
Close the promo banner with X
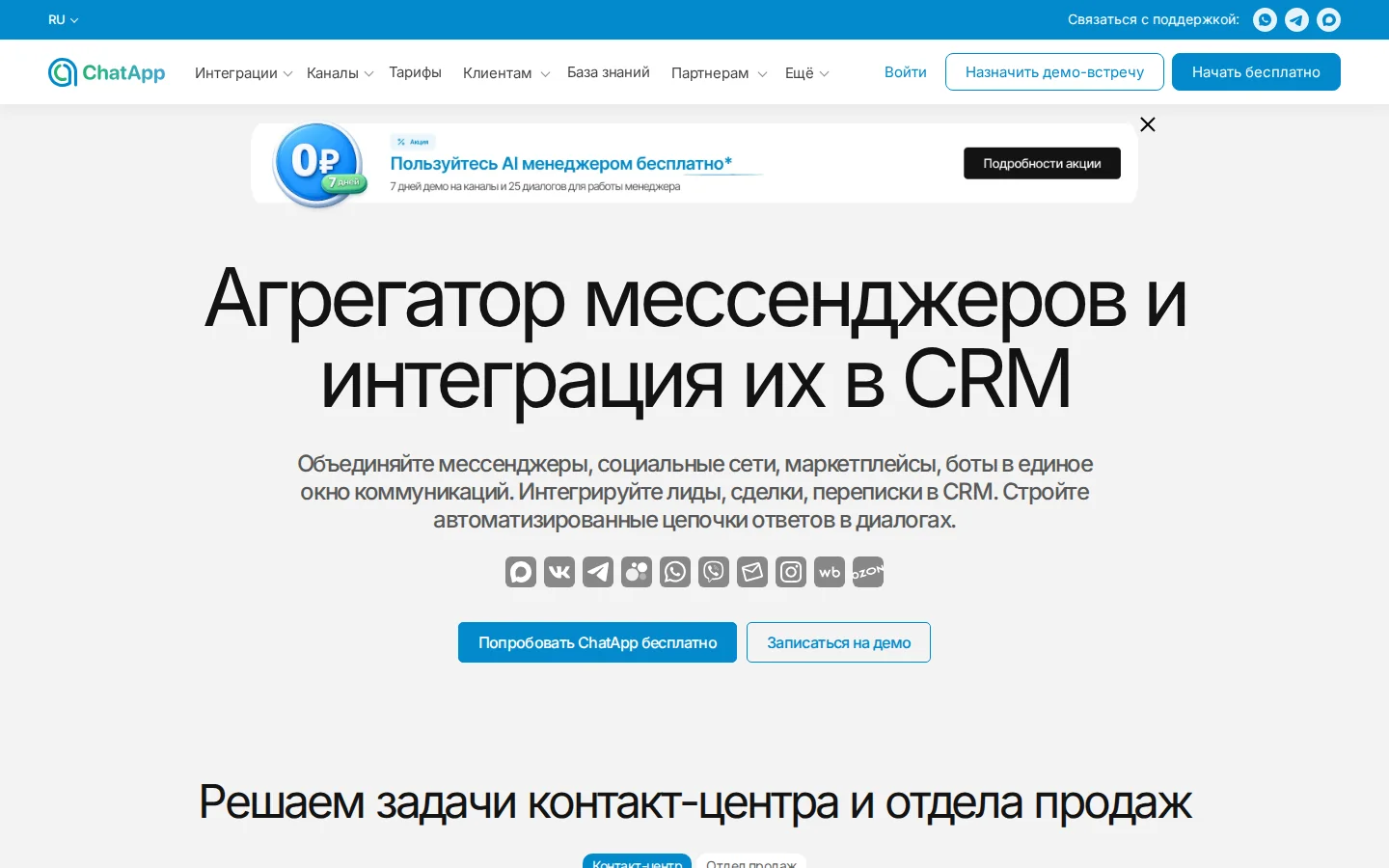1148,124
